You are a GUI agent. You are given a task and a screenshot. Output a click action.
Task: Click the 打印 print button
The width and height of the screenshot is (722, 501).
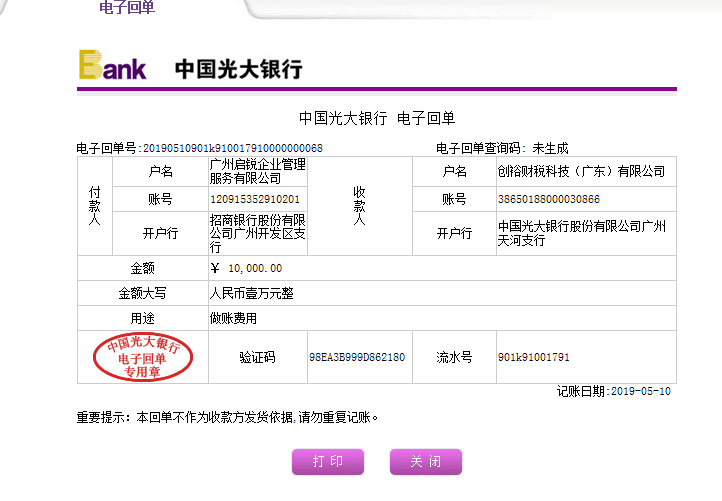(328, 461)
